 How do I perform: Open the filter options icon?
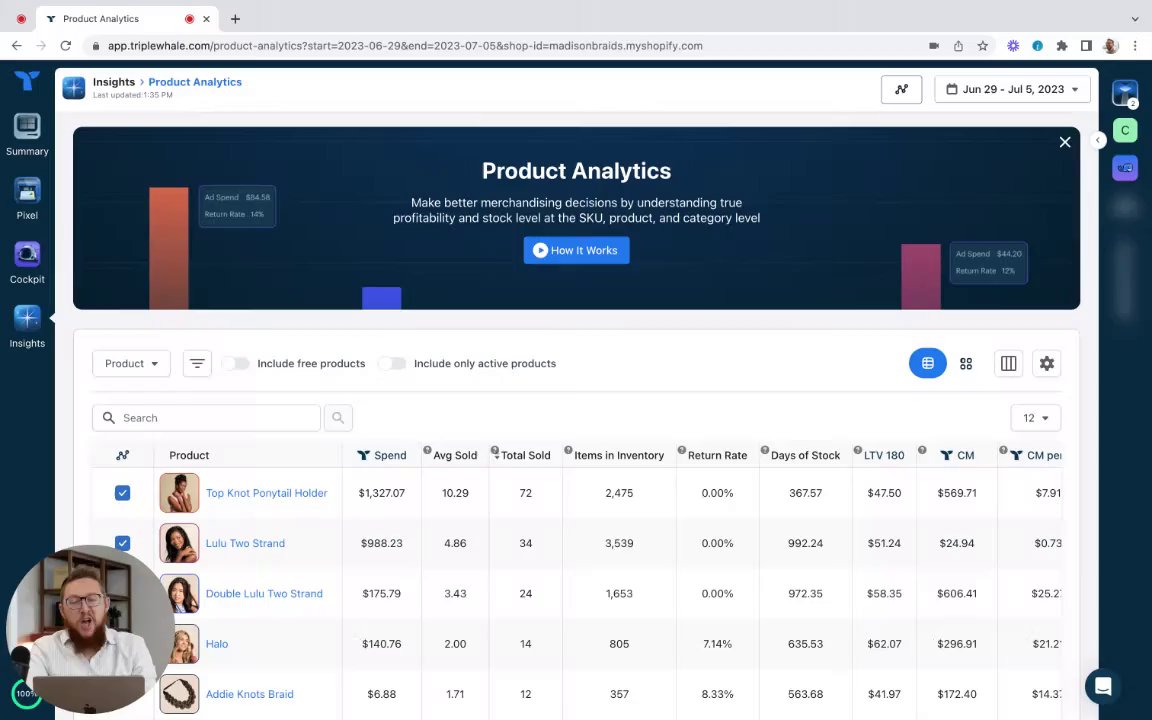point(197,364)
